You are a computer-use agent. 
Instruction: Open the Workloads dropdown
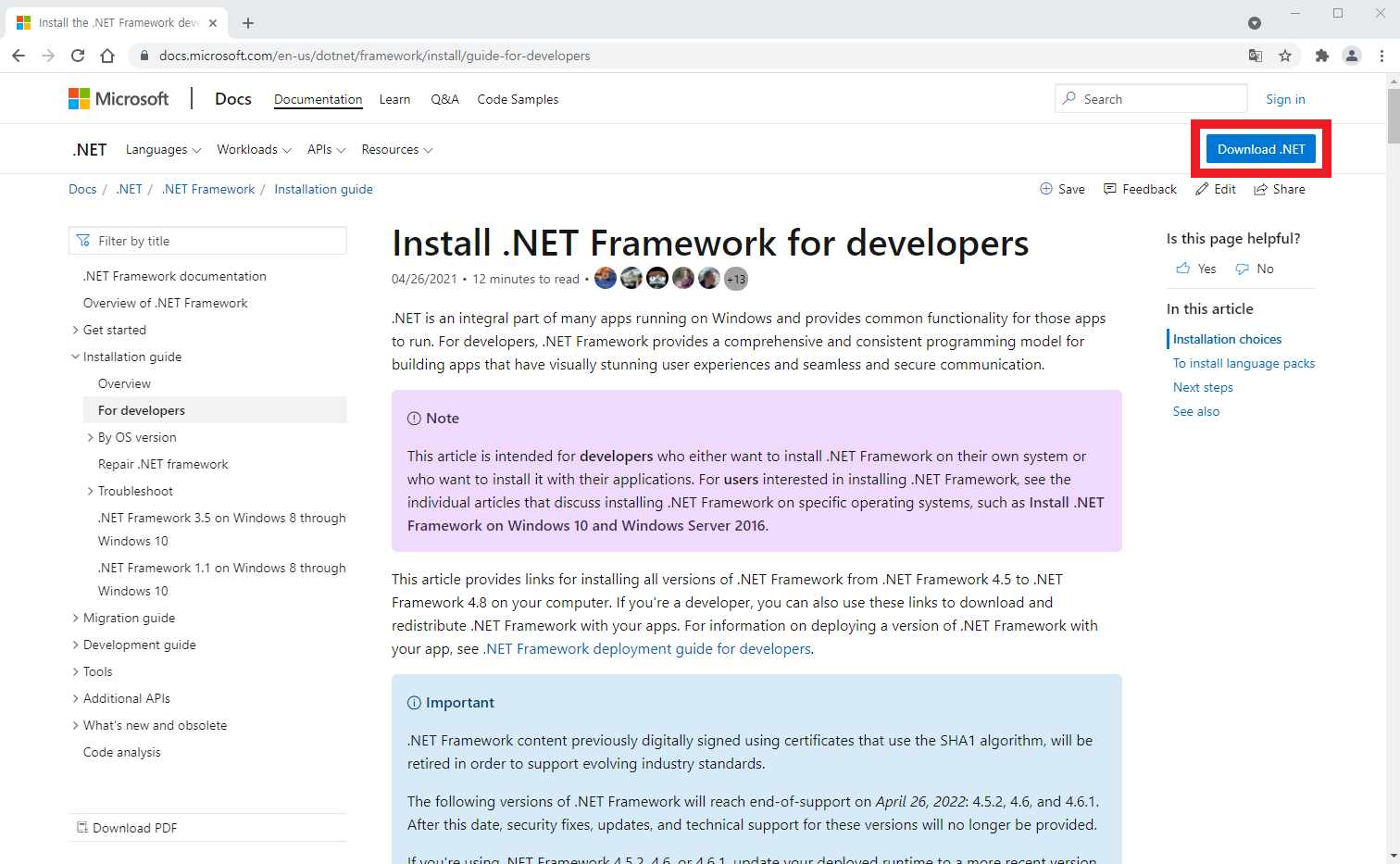pyautogui.click(x=254, y=149)
